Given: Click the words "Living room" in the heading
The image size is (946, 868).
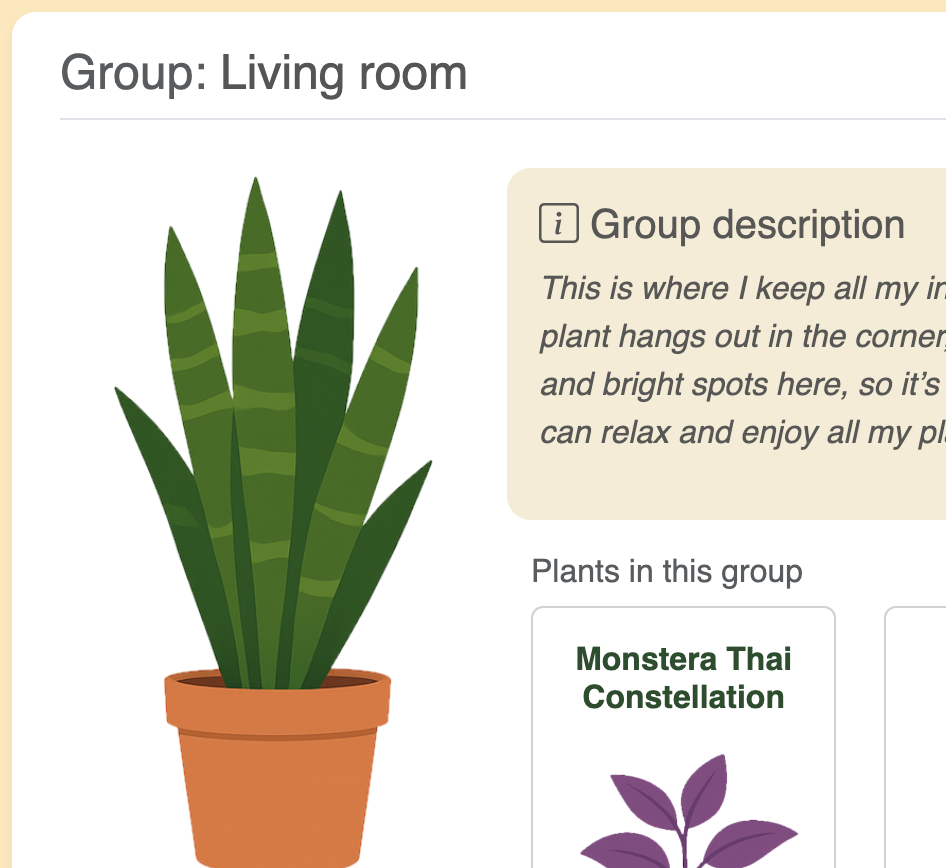Looking at the screenshot, I should pos(343,73).
